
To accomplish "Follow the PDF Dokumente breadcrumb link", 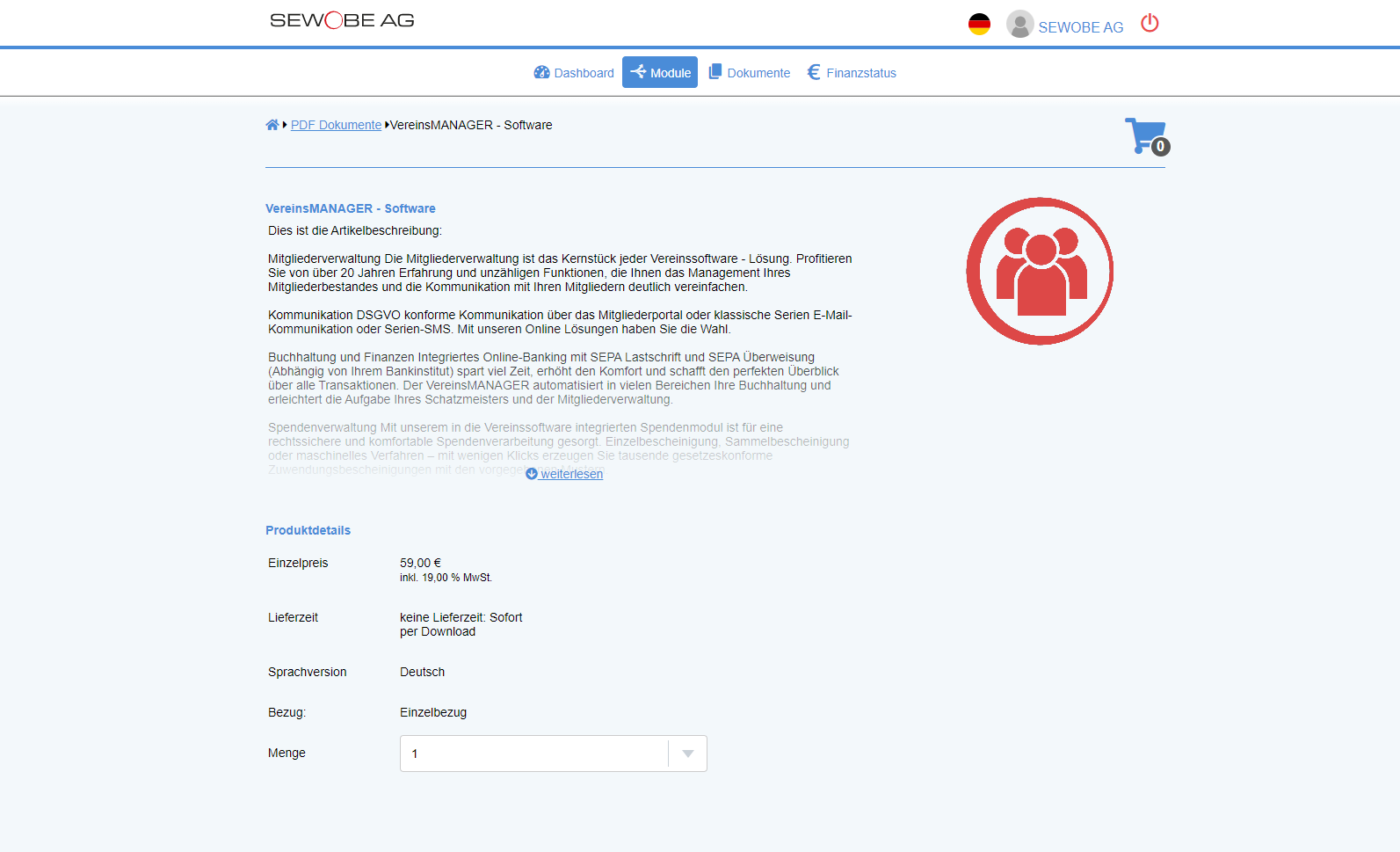I will (336, 125).
